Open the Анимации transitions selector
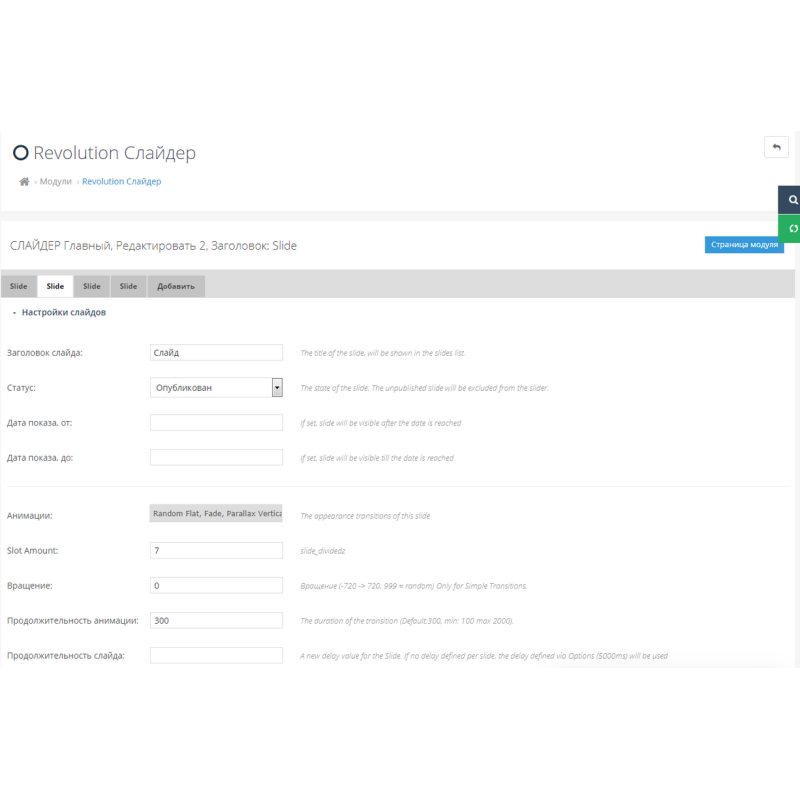 click(216, 512)
